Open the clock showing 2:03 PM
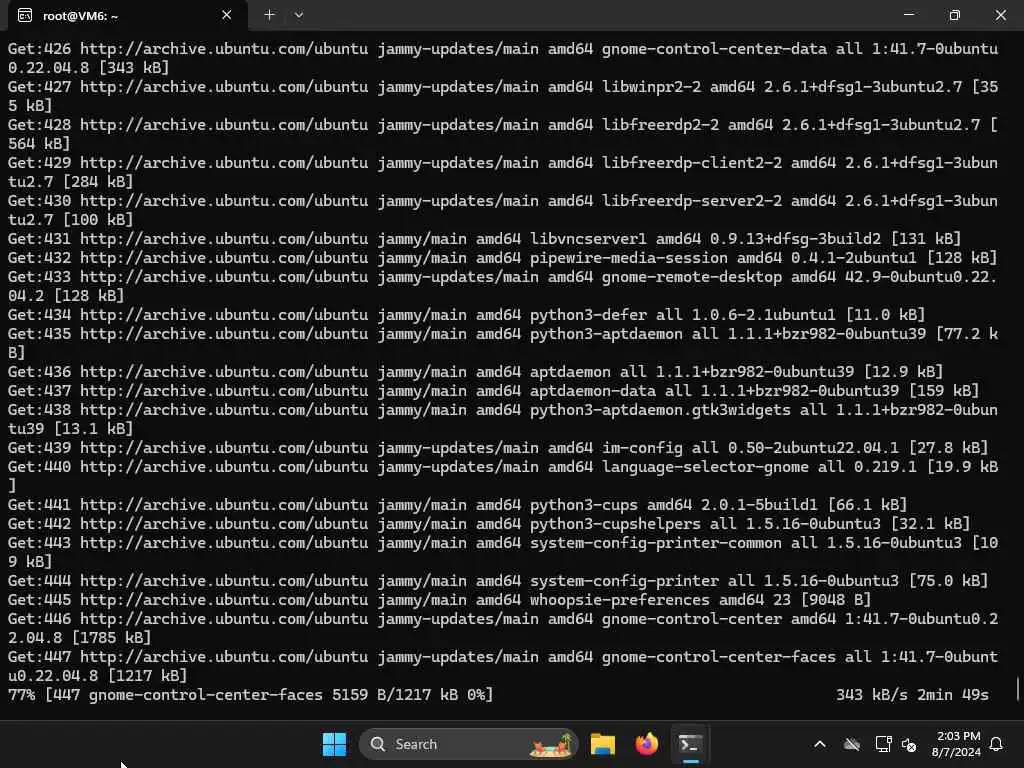 click(956, 744)
